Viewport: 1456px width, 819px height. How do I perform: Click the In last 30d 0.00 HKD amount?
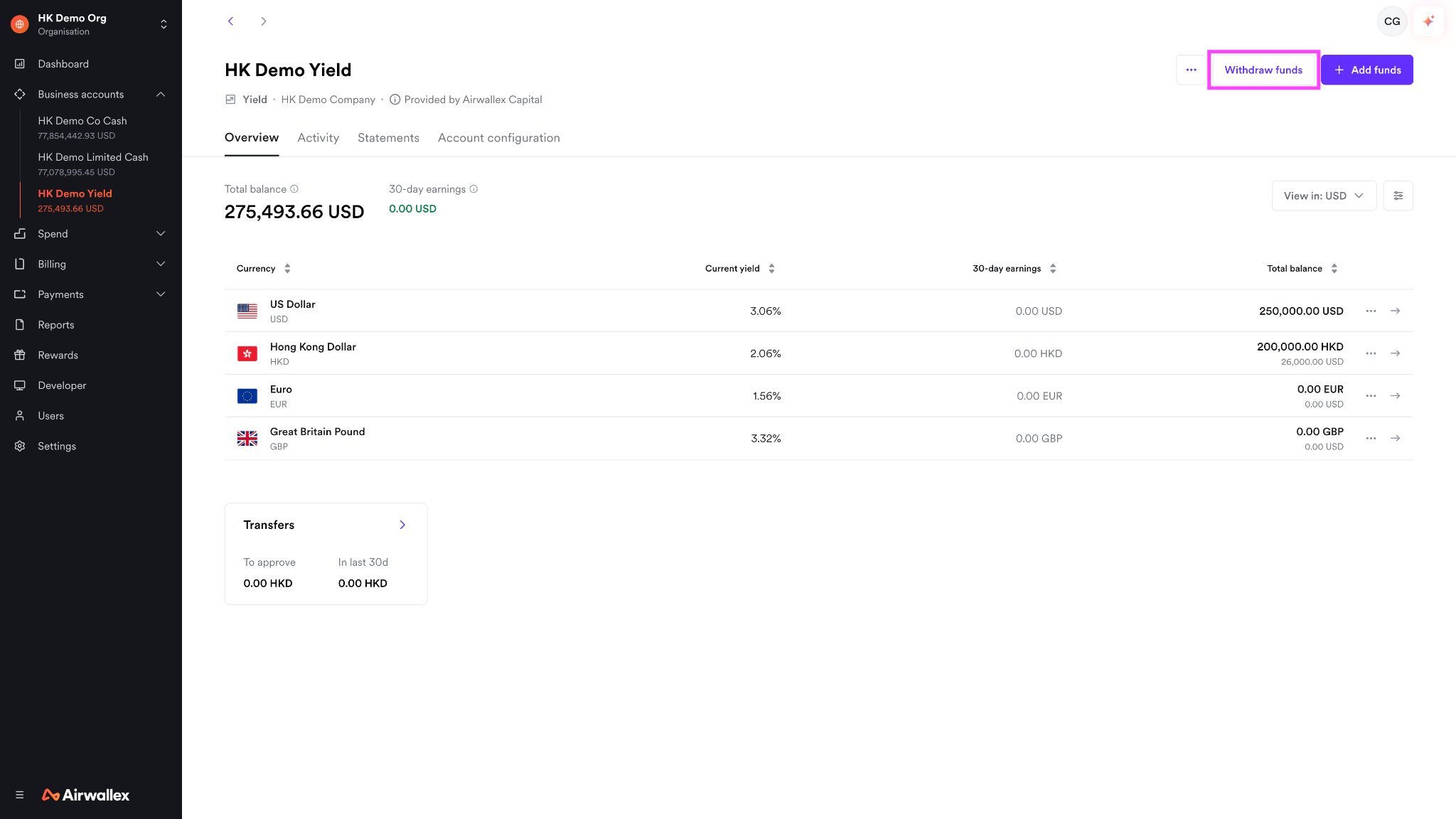pos(363,584)
